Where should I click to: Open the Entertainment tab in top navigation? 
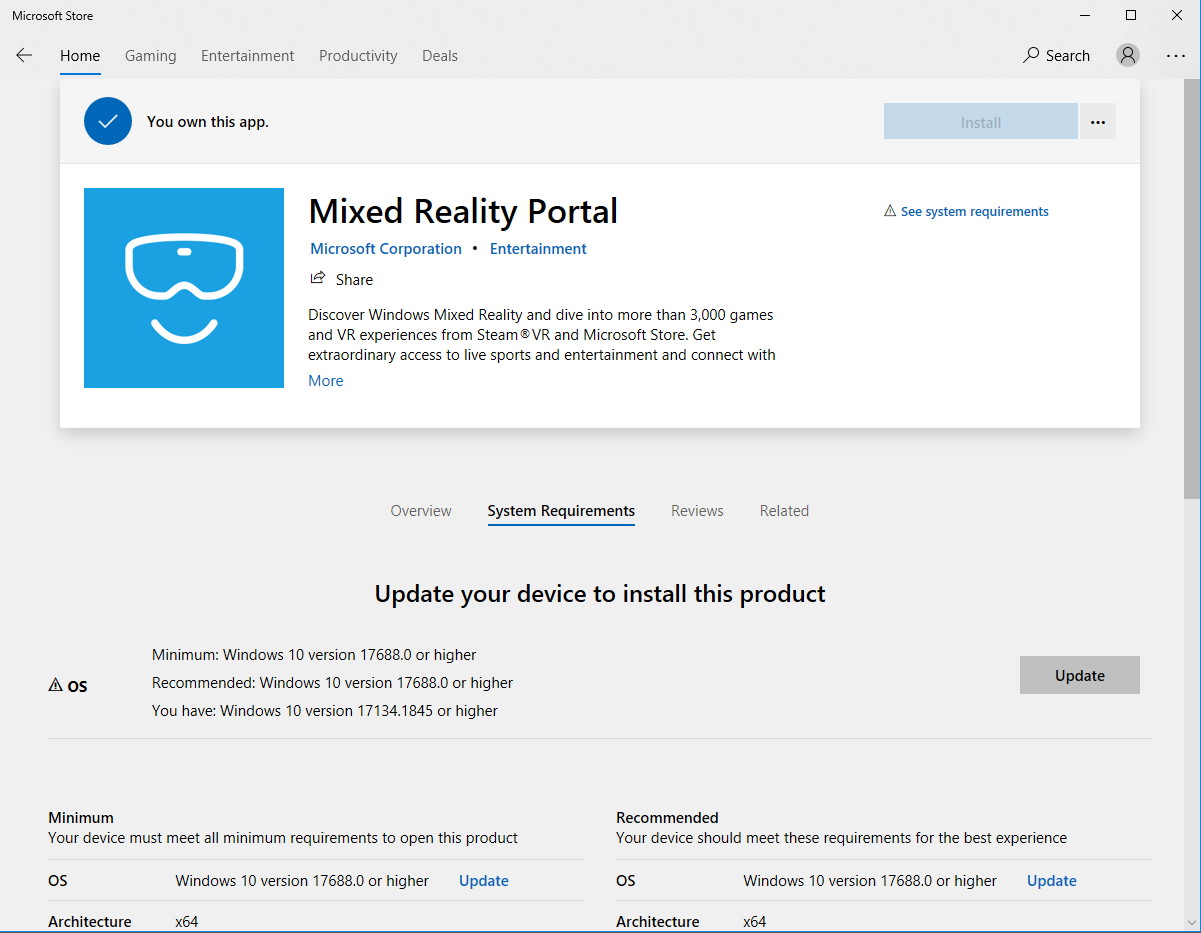coord(248,56)
